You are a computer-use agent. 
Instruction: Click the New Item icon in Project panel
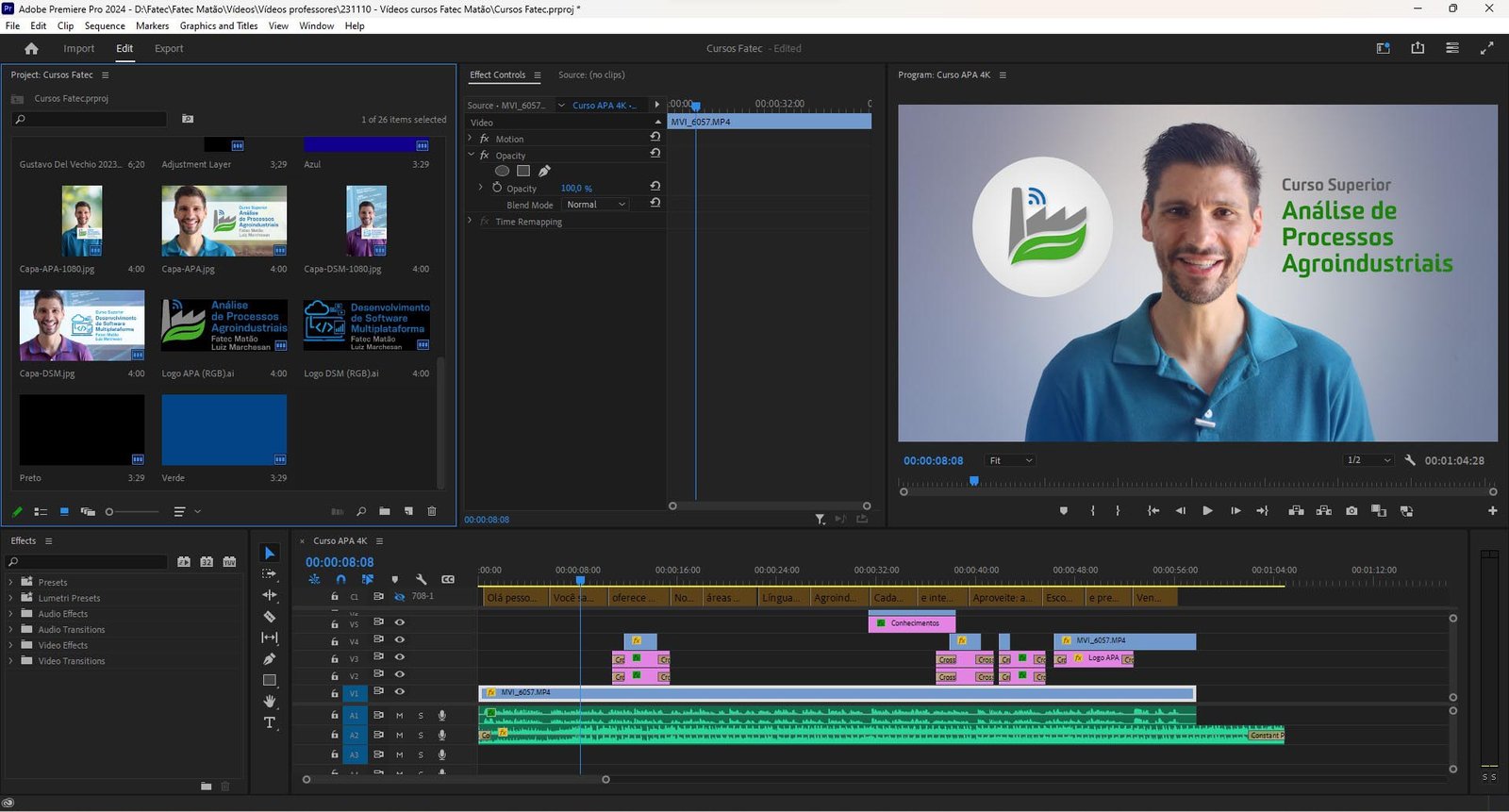coord(408,511)
